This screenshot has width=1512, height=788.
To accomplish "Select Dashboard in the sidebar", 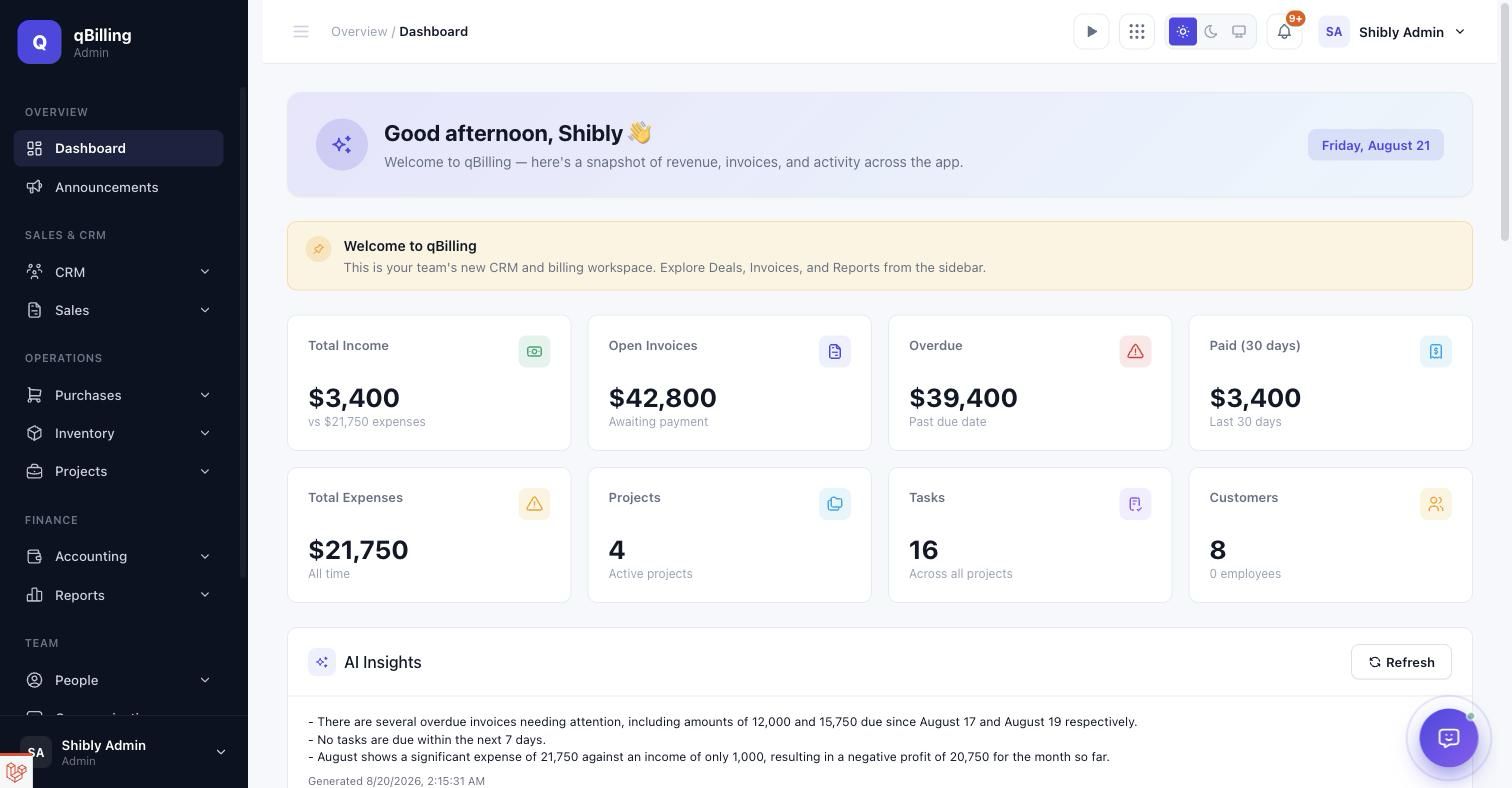I will click(x=118, y=148).
